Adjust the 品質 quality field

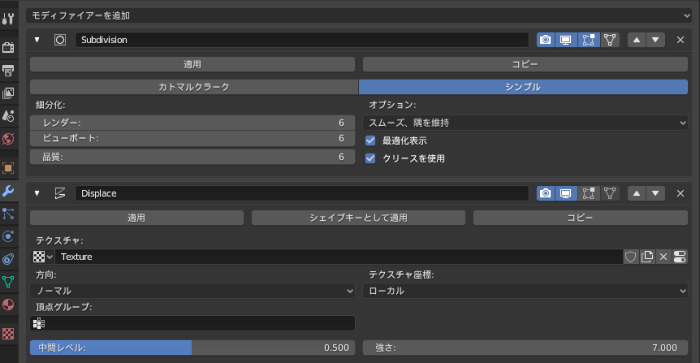tap(192, 157)
